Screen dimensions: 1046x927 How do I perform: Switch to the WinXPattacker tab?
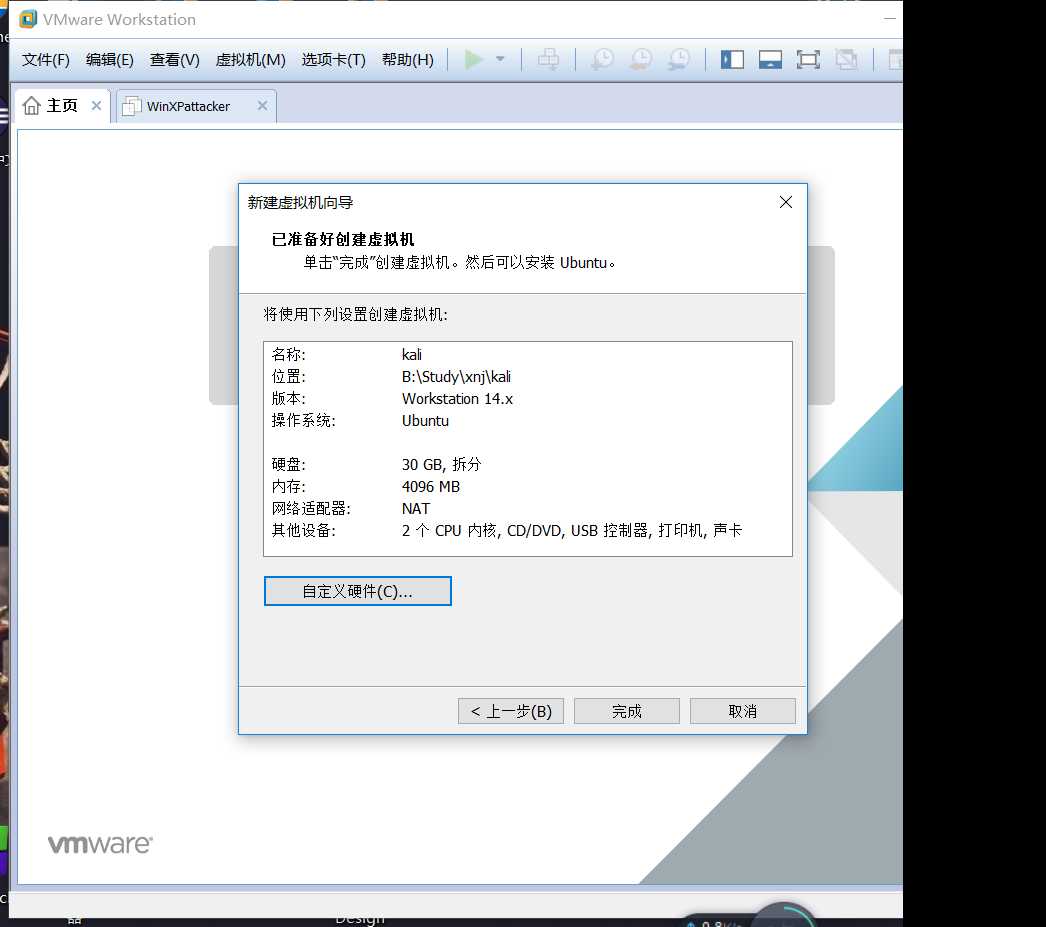[x=196, y=106]
